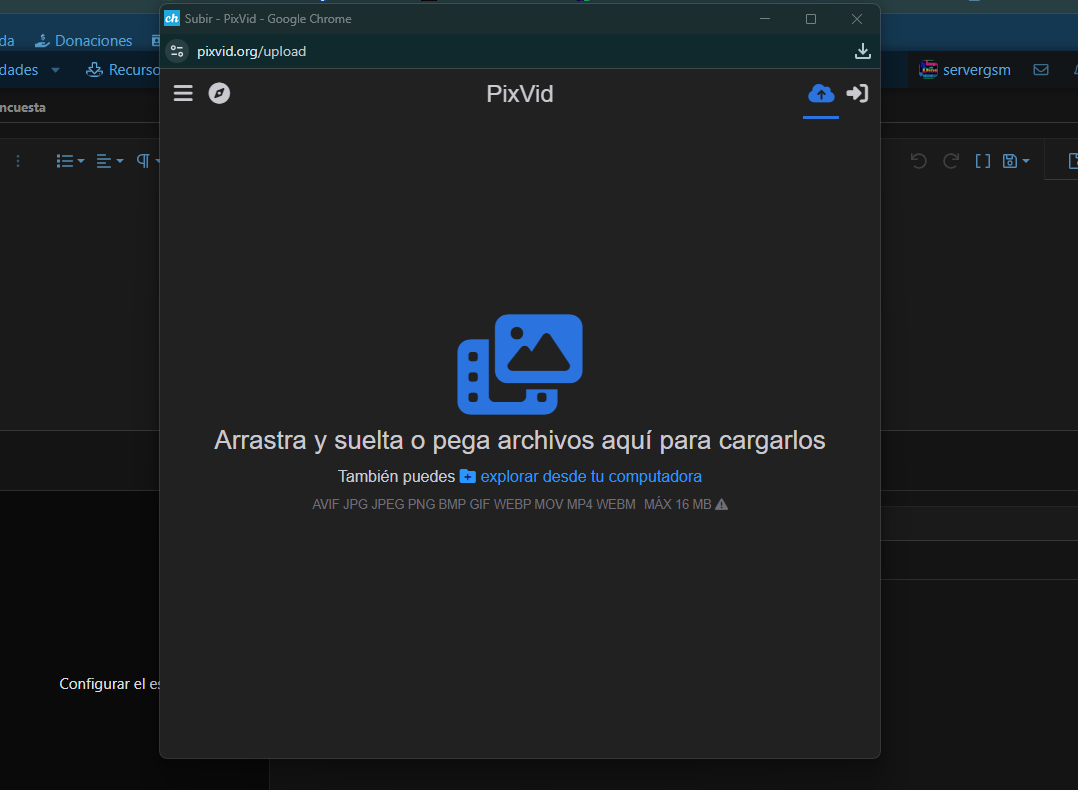Image resolution: width=1078 pixels, height=790 pixels.
Task: Expand the save draft dropdown
Action: click(1015, 161)
